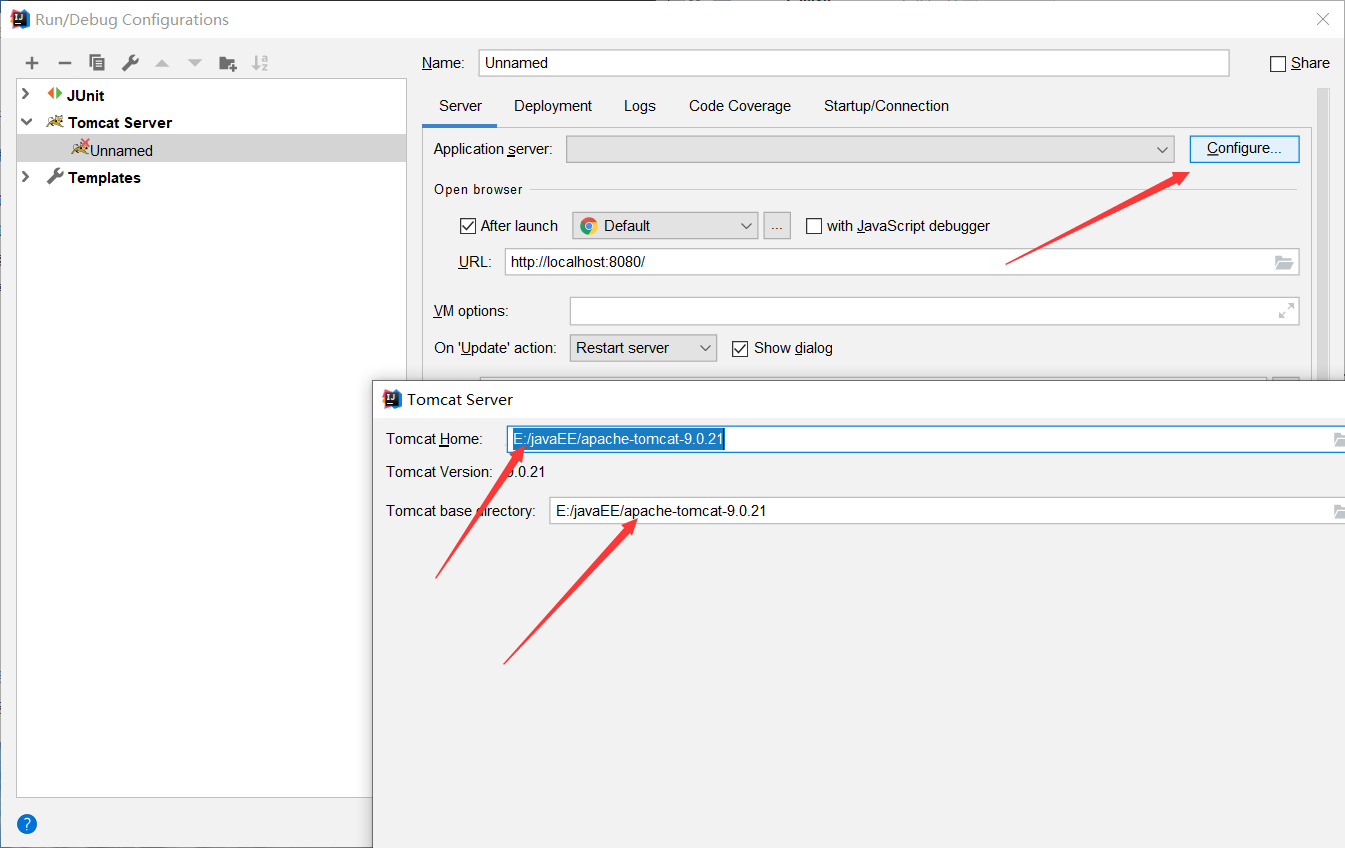
Task: Click the Name input field
Action: pos(854,62)
